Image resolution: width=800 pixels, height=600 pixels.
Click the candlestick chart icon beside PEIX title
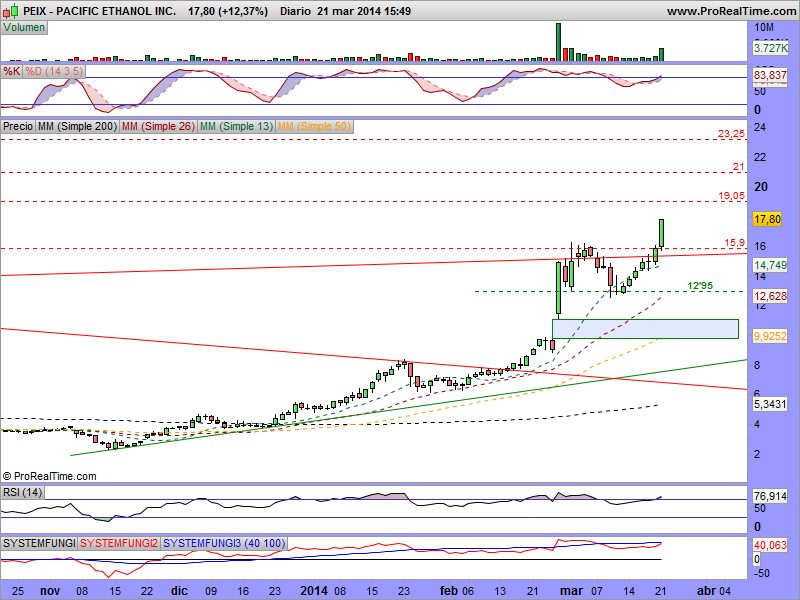(x=12, y=10)
